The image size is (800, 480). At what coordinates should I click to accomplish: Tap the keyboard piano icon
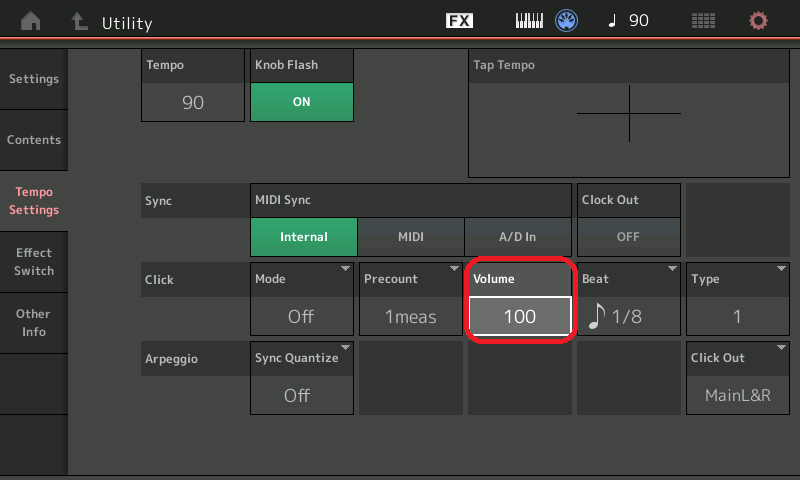[x=530, y=21]
